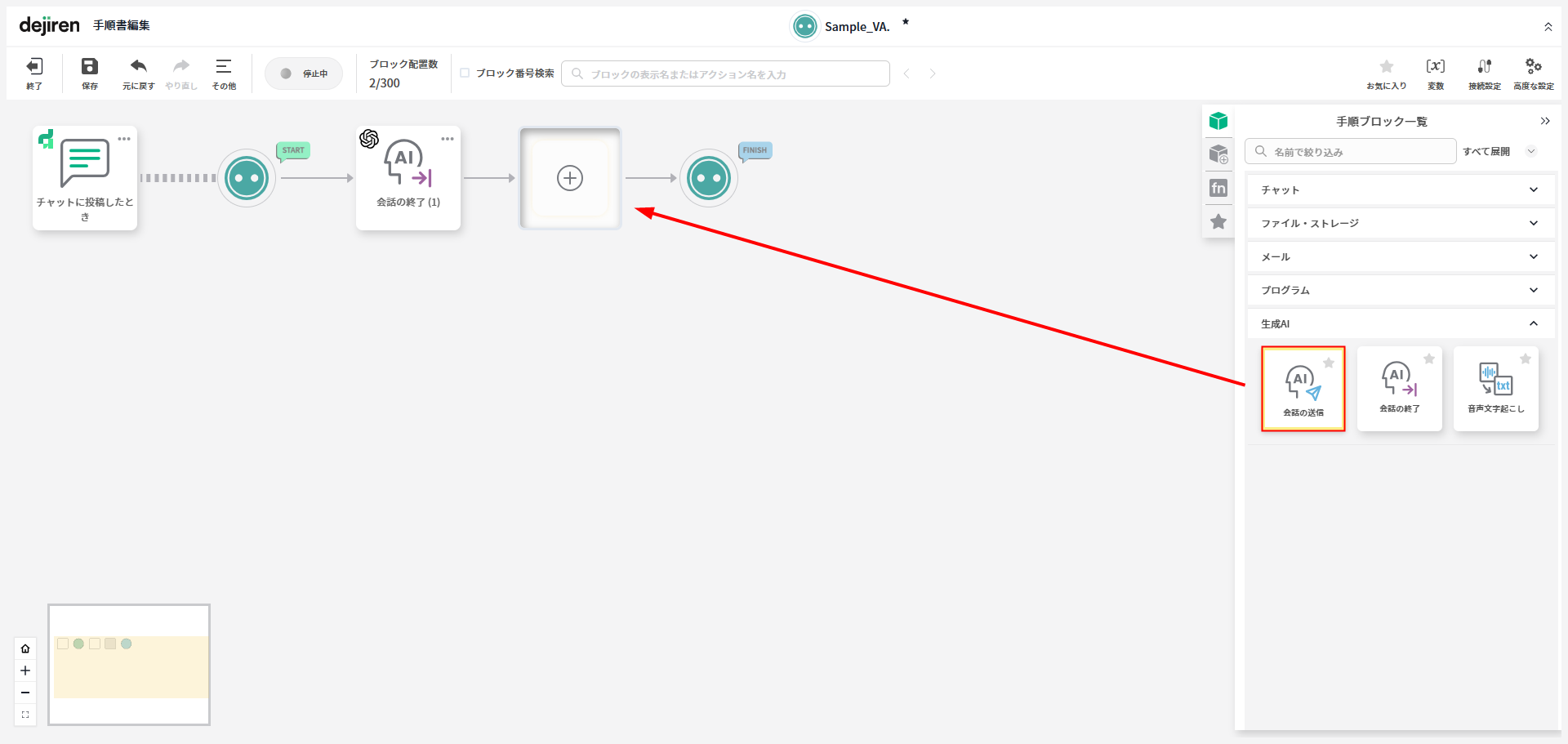Viewport: 1568px width, 744px height.
Task: Open advanced settings (高度な設定) gears
Action: tap(1533, 67)
